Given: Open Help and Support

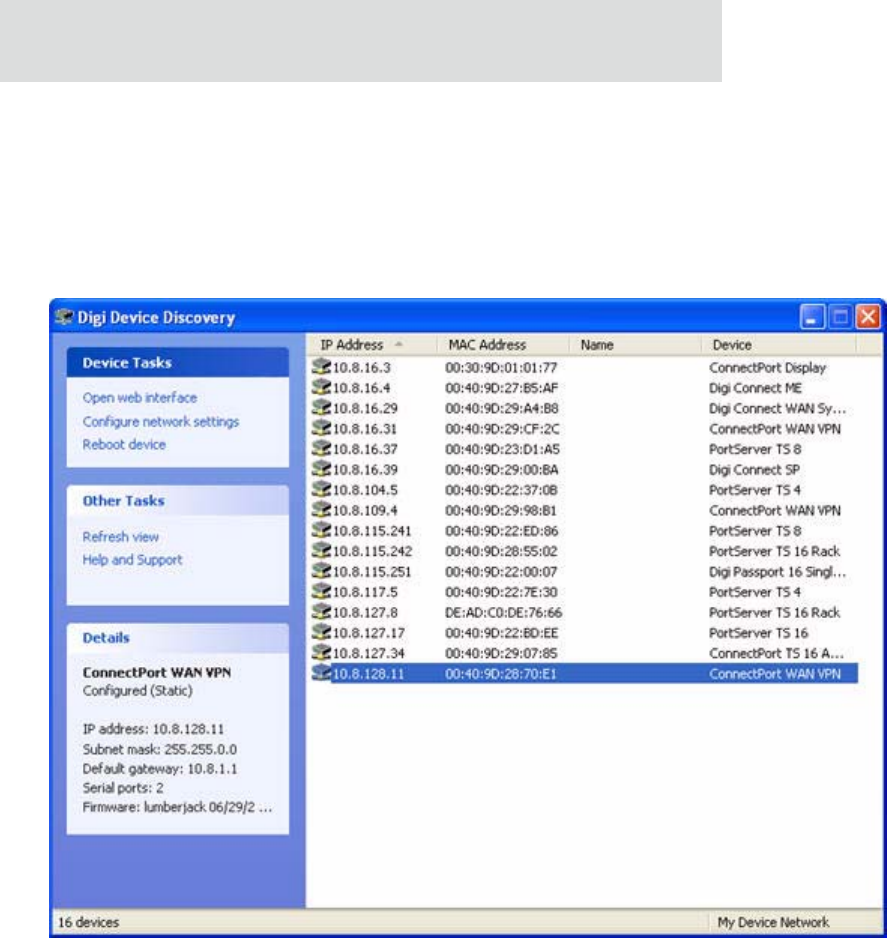Looking at the screenshot, I should click(x=132, y=560).
